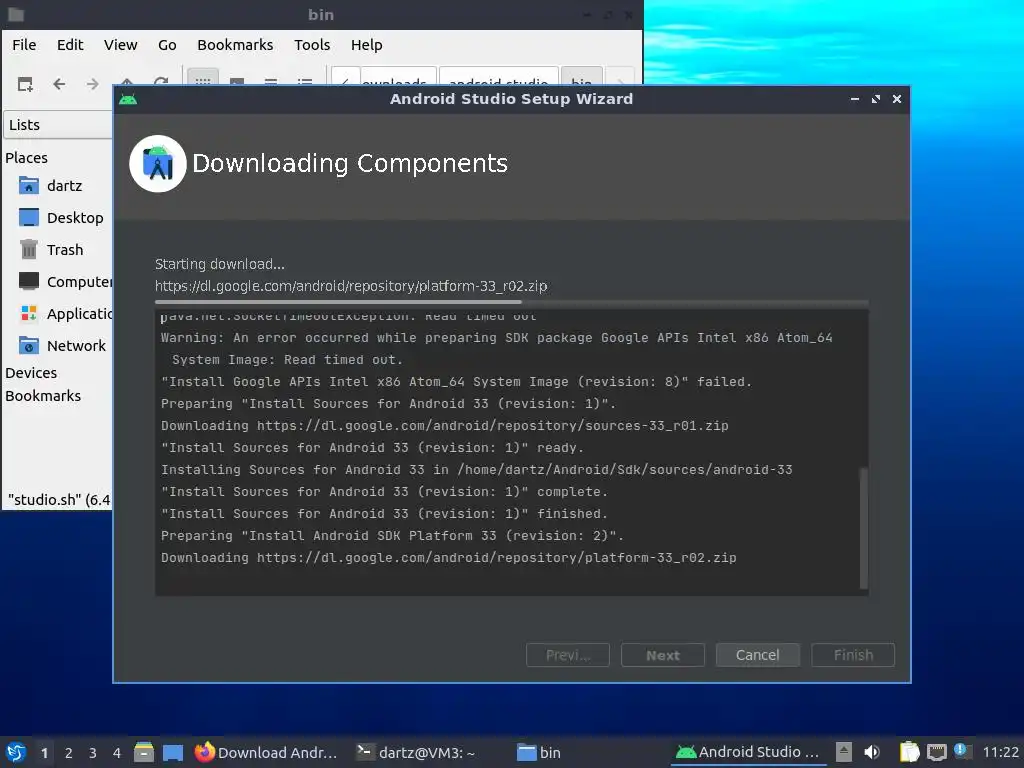Viewport: 1024px width, 768px height.
Task: Click the Firefox icon in the taskbar
Action: (204, 752)
